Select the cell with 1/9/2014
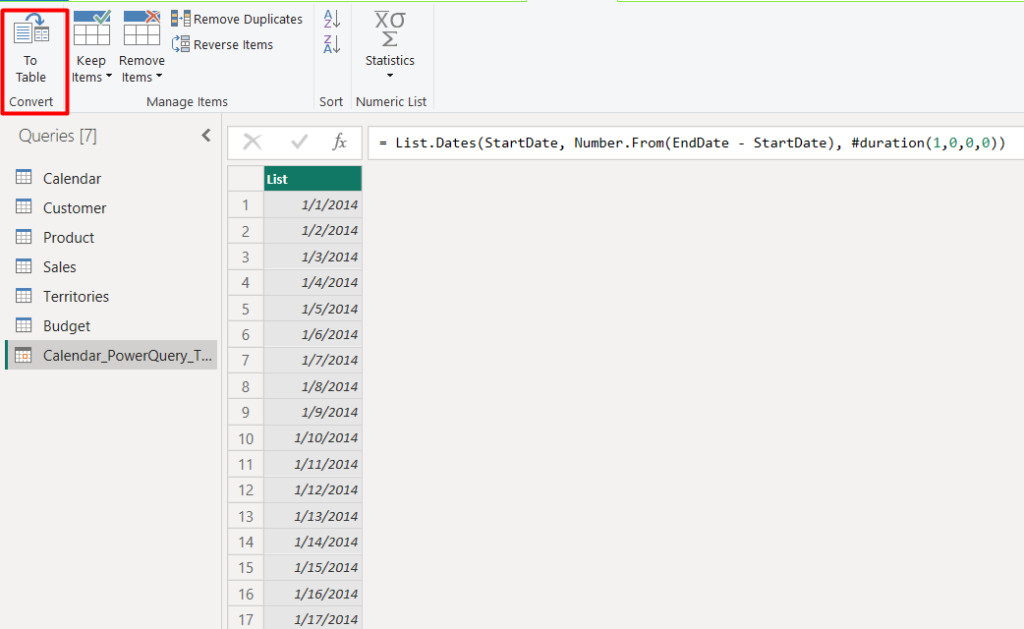This screenshot has height=629, width=1024. pos(313,412)
